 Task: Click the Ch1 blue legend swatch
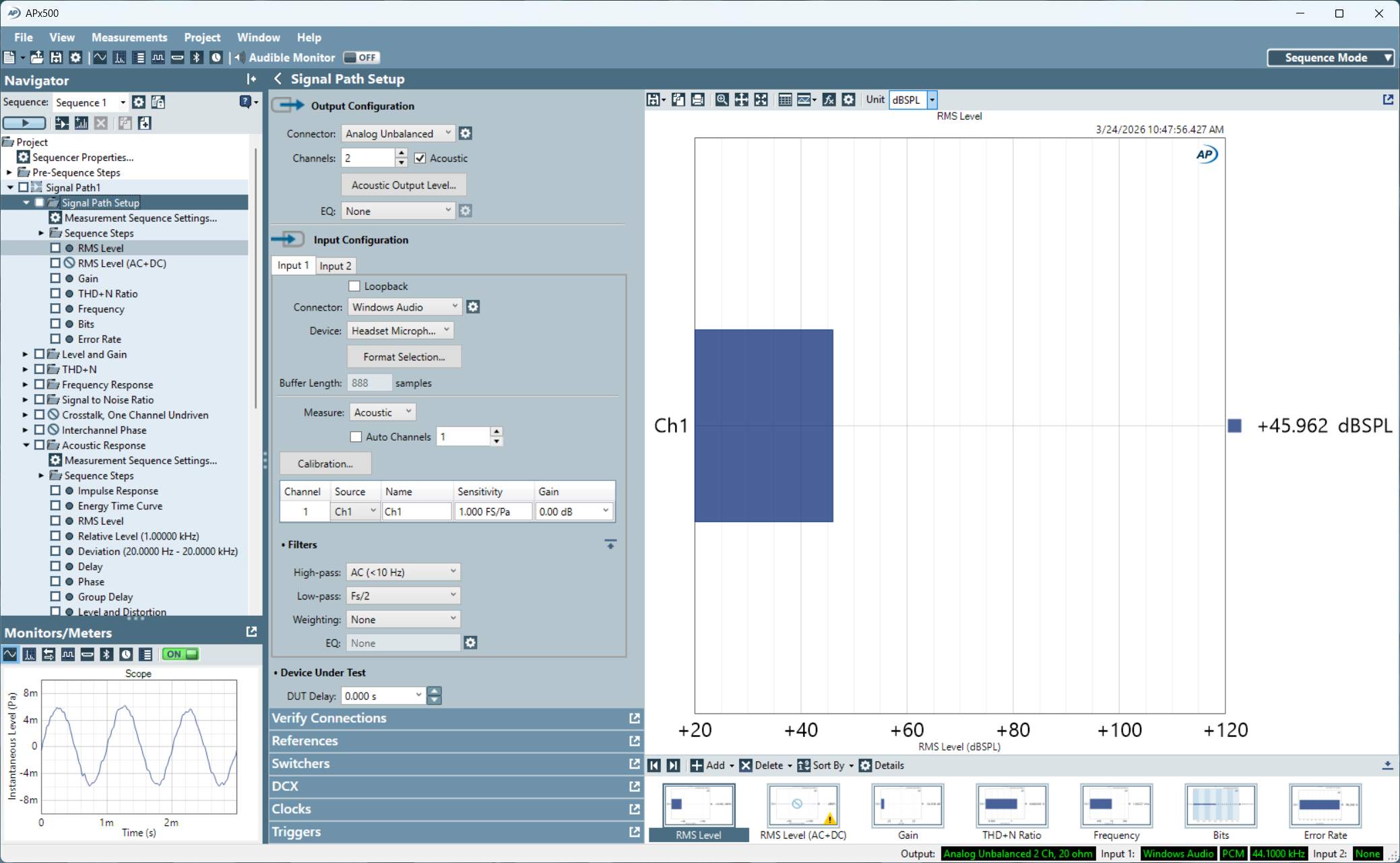(x=1234, y=426)
